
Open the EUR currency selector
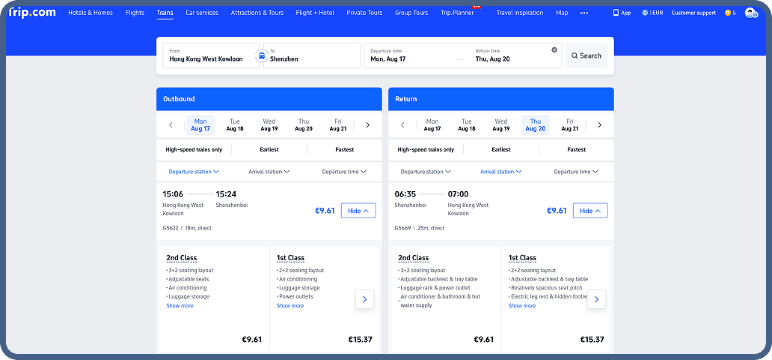pos(652,13)
